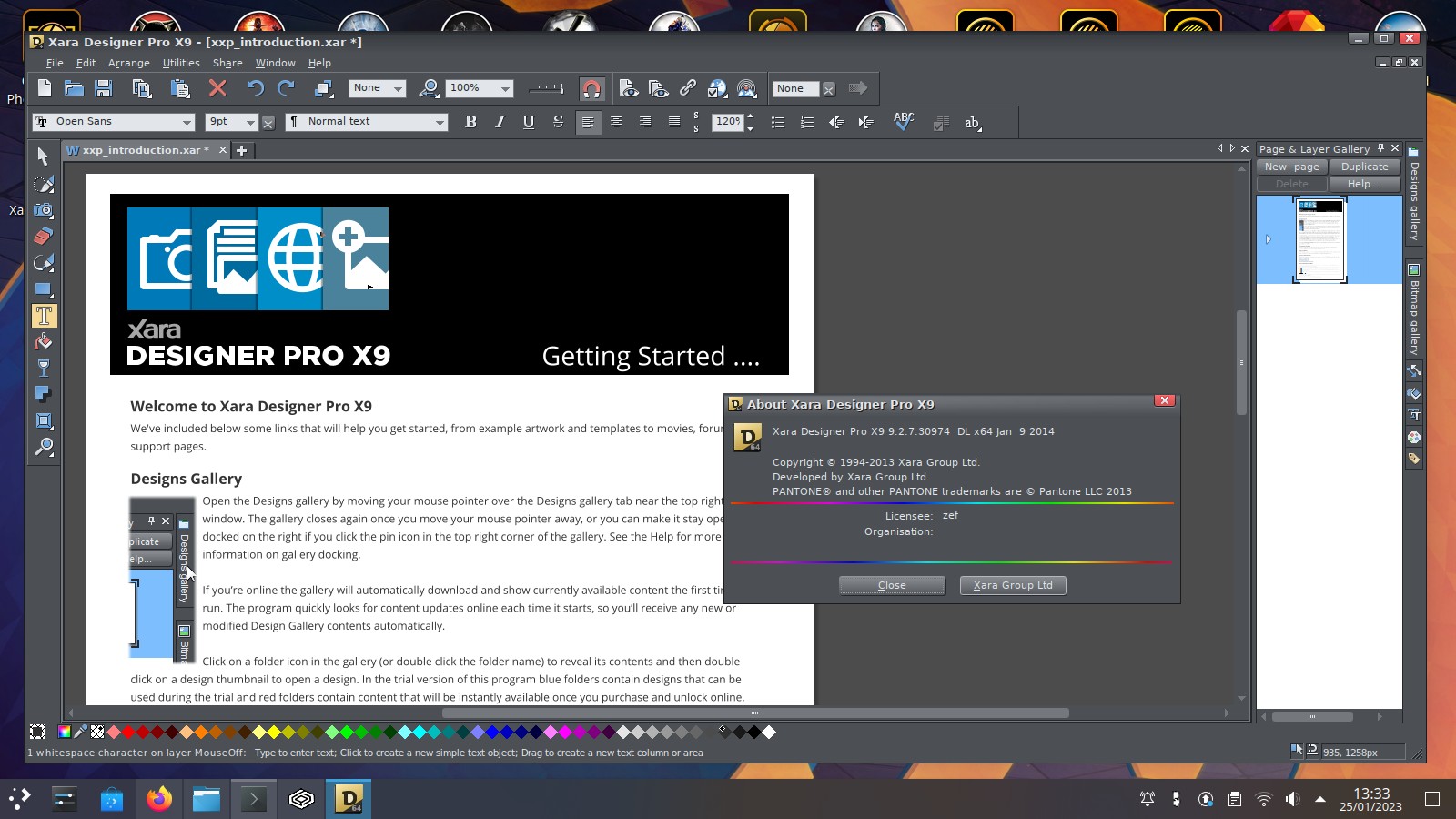Click the Preview web page icon
The width and height of the screenshot is (1456, 819).
[629, 88]
